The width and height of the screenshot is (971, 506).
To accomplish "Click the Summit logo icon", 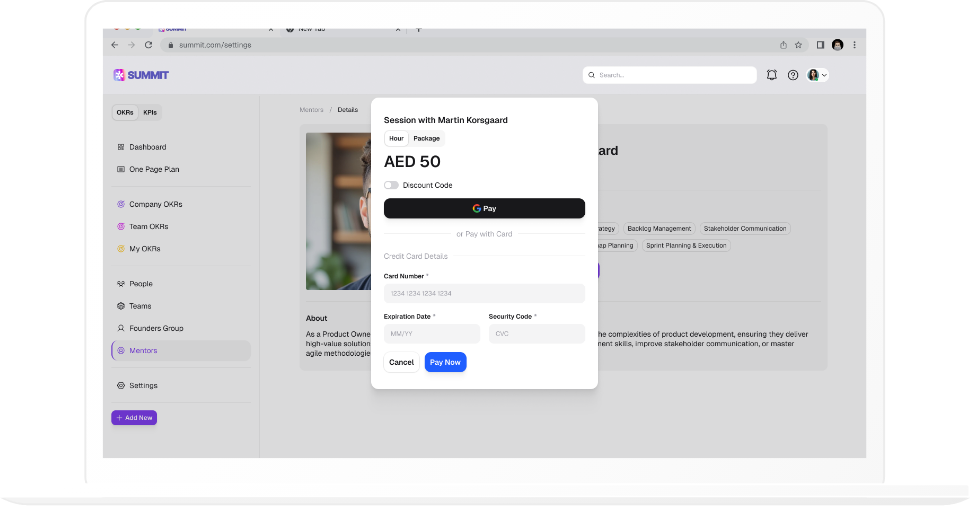I will tap(119, 75).
